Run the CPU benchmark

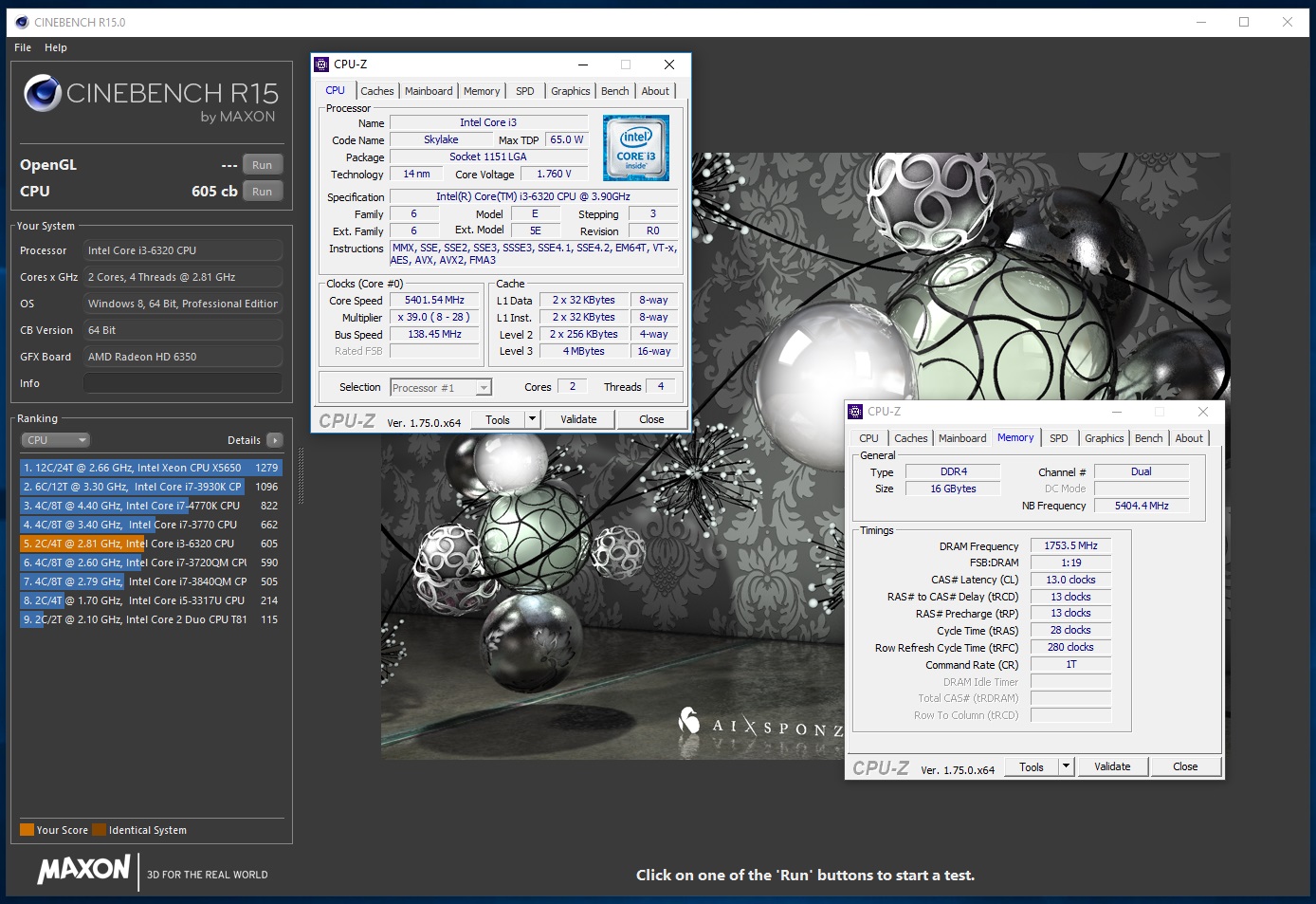(263, 192)
